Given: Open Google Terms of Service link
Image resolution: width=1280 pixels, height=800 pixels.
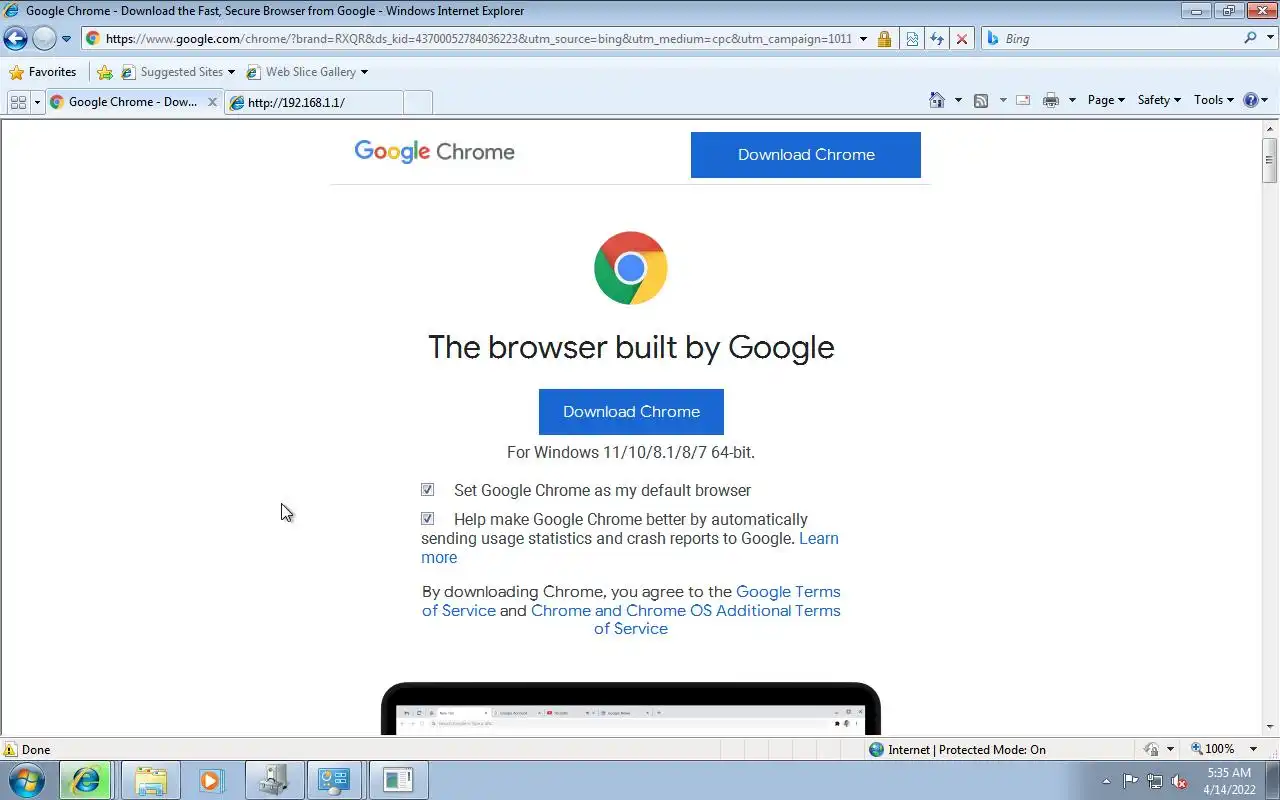Looking at the screenshot, I should tap(788, 592).
